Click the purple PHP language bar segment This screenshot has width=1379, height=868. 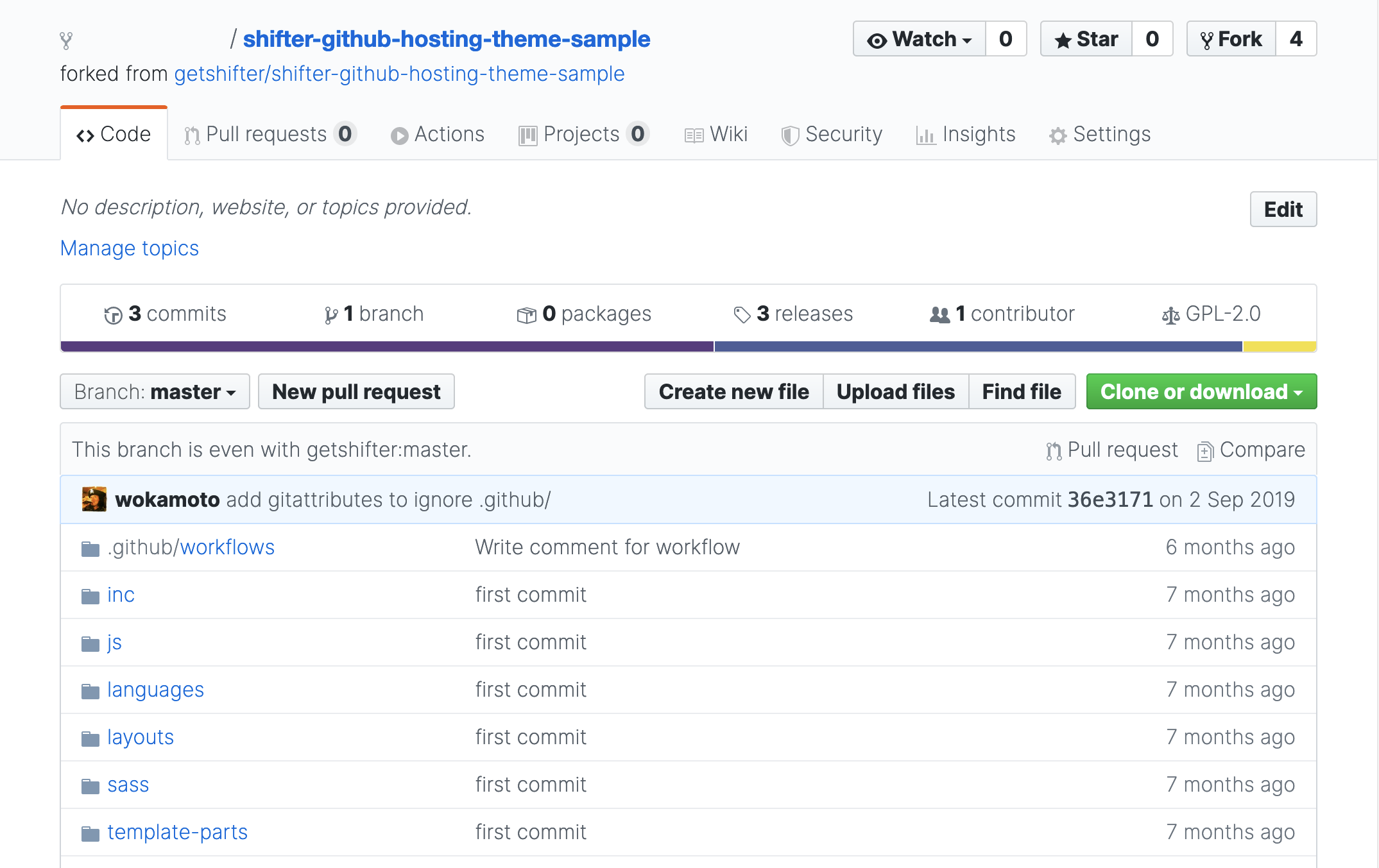click(387, 346)
